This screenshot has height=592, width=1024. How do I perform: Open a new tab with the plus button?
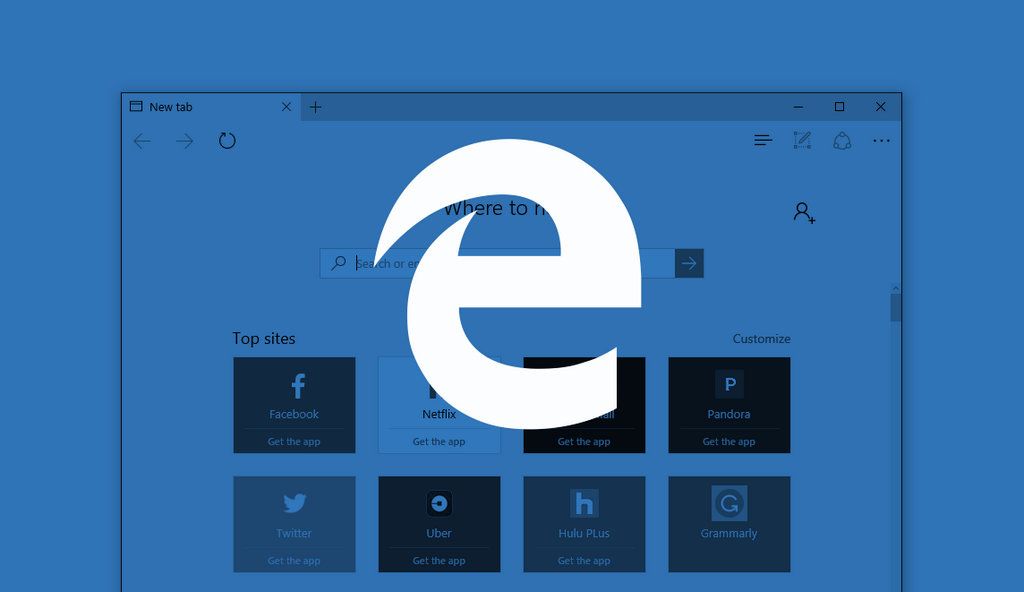point(315,106)
